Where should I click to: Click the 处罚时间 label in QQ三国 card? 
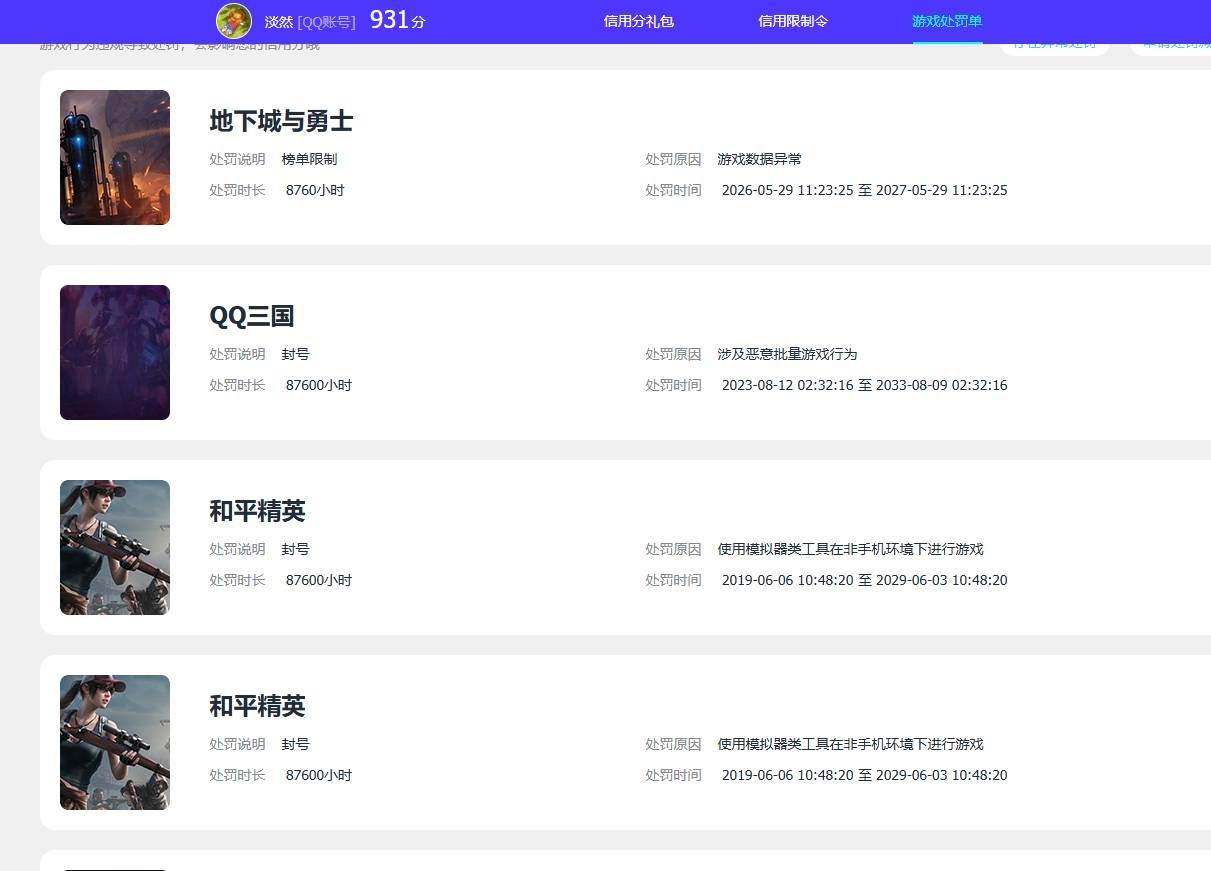pyautogui.click(x=673, y=385)
